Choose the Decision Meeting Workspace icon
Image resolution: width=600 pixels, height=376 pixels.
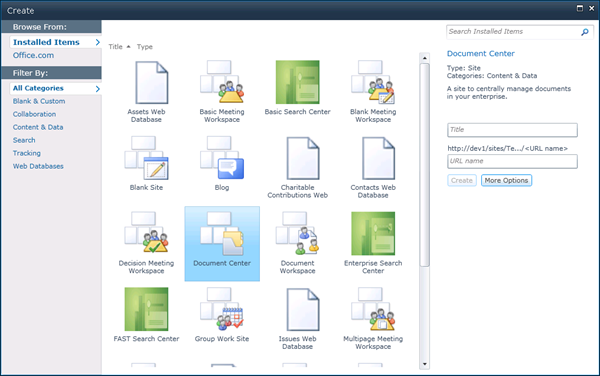pos(146,233)
